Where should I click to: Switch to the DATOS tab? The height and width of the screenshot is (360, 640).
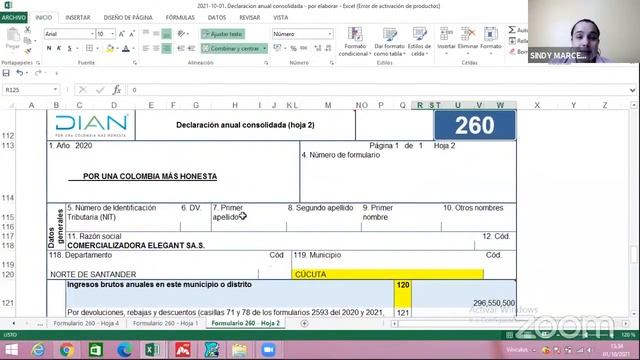pyautogui.click(x=217, y=18)
